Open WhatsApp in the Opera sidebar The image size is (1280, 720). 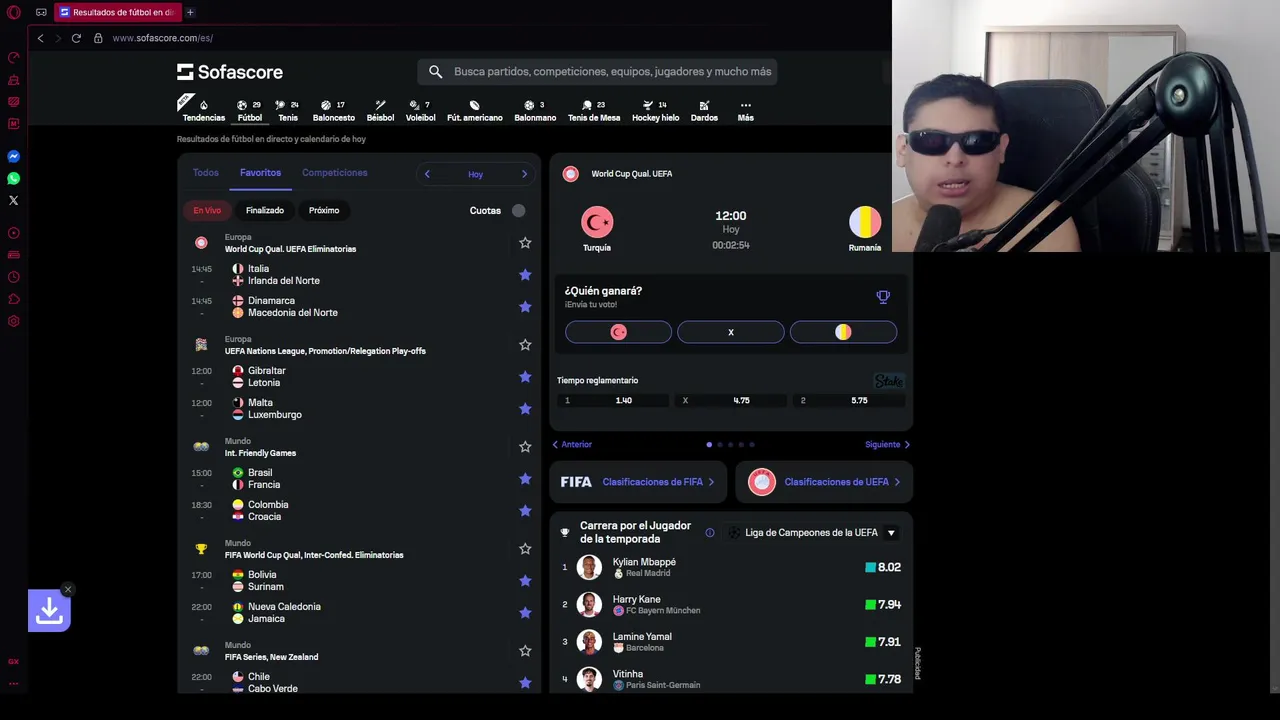tap(13, 178)
